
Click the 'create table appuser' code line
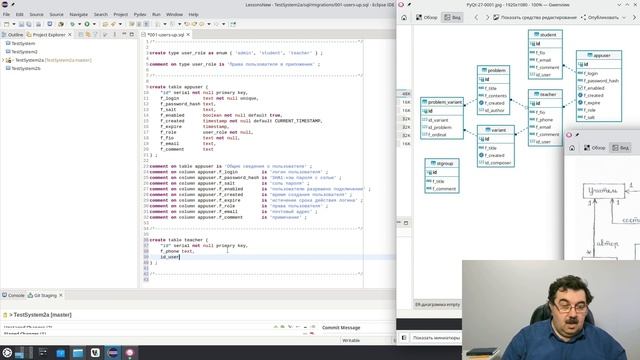(179, 87)
